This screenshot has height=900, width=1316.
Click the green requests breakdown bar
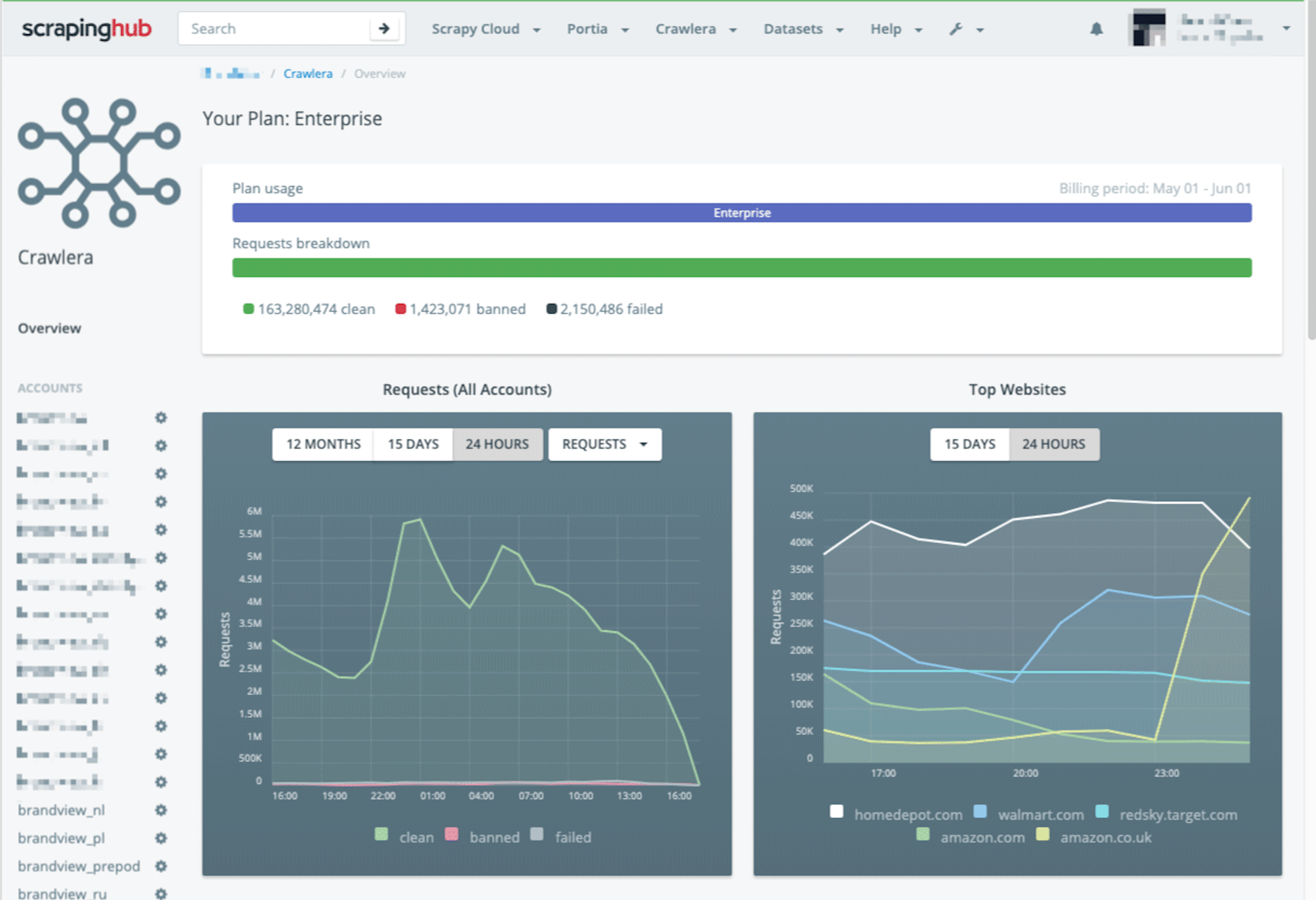(742, 267)
